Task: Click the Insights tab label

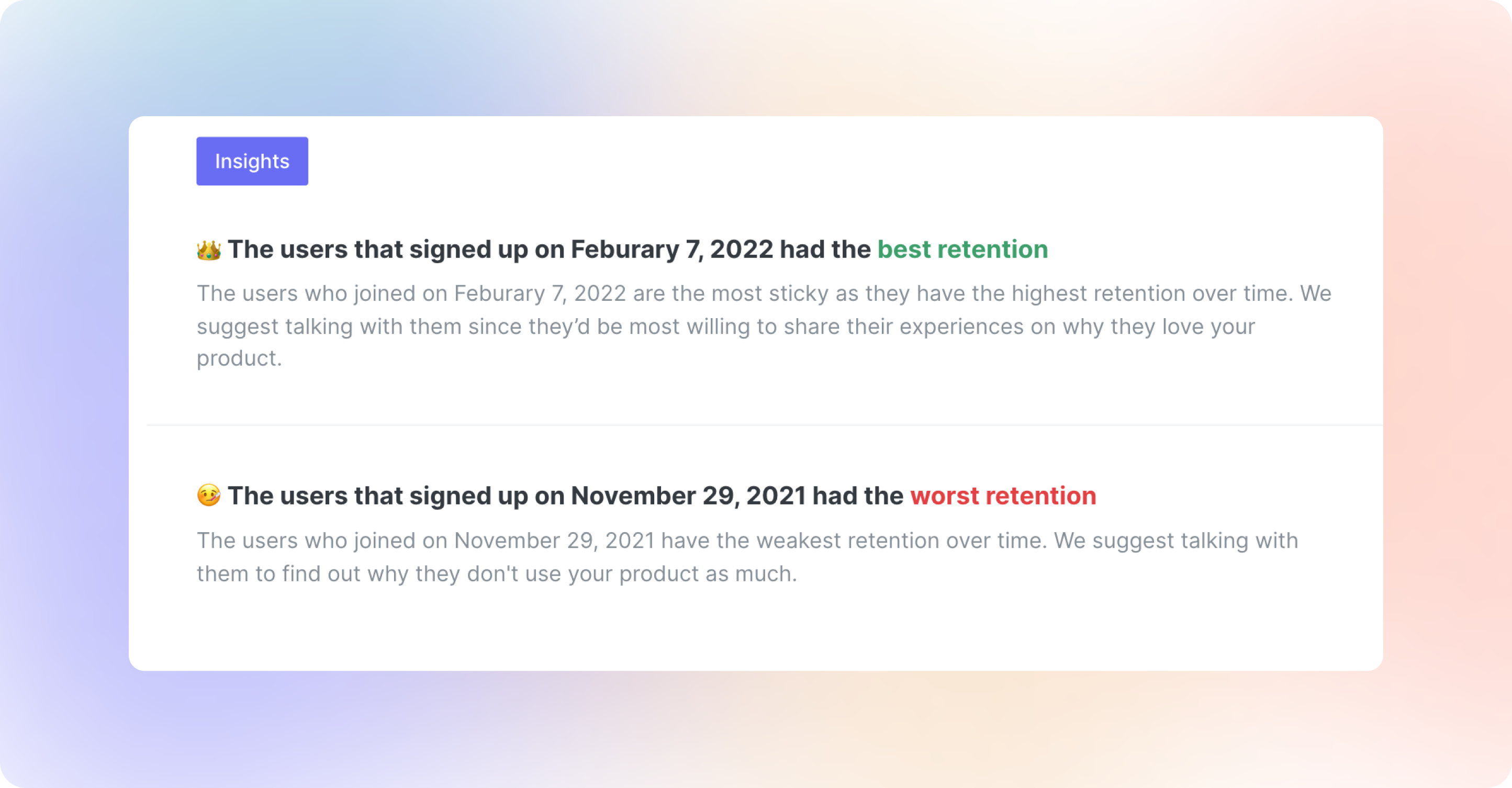Action: click(252, 161)
